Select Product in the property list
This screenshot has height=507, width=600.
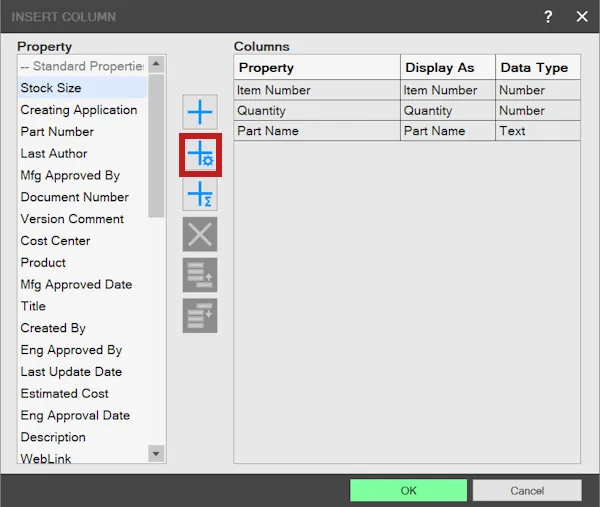point(82,262)
